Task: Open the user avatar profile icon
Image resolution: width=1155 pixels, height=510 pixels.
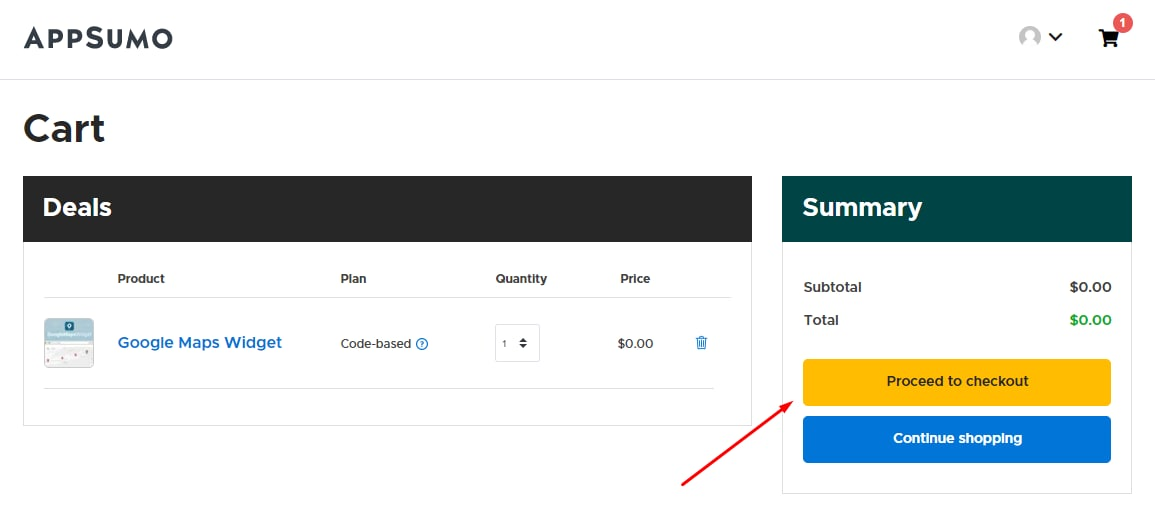Action: 1029,37
